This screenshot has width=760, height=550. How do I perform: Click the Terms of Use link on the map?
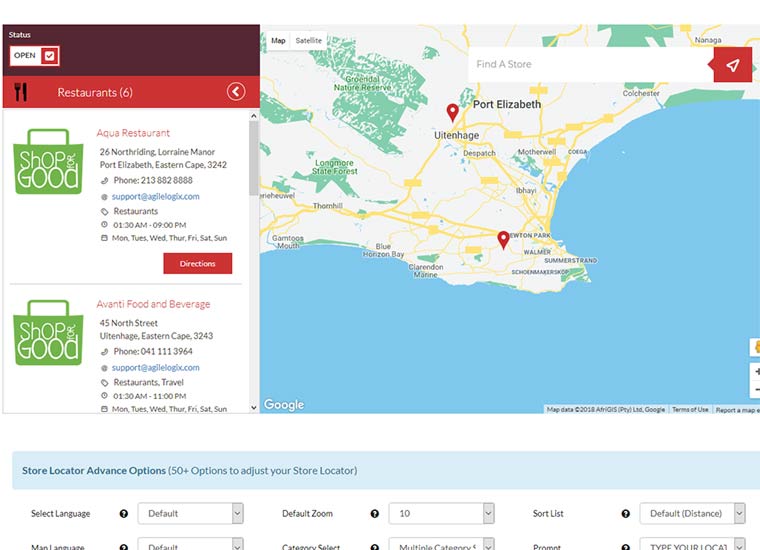click(690, 409)
